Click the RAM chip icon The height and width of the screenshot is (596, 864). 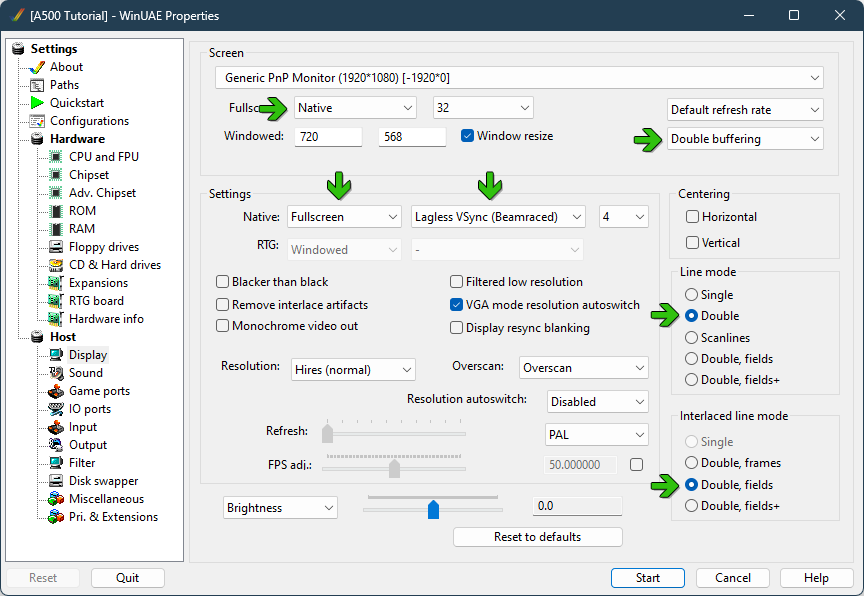[x=56, y=229]
